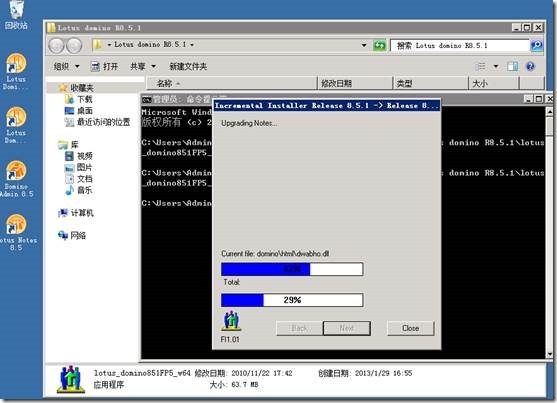This screenshot has width=557, height=403.
Task: Click the green refresh icon beside address bar
Action: [x=379, y=45]
